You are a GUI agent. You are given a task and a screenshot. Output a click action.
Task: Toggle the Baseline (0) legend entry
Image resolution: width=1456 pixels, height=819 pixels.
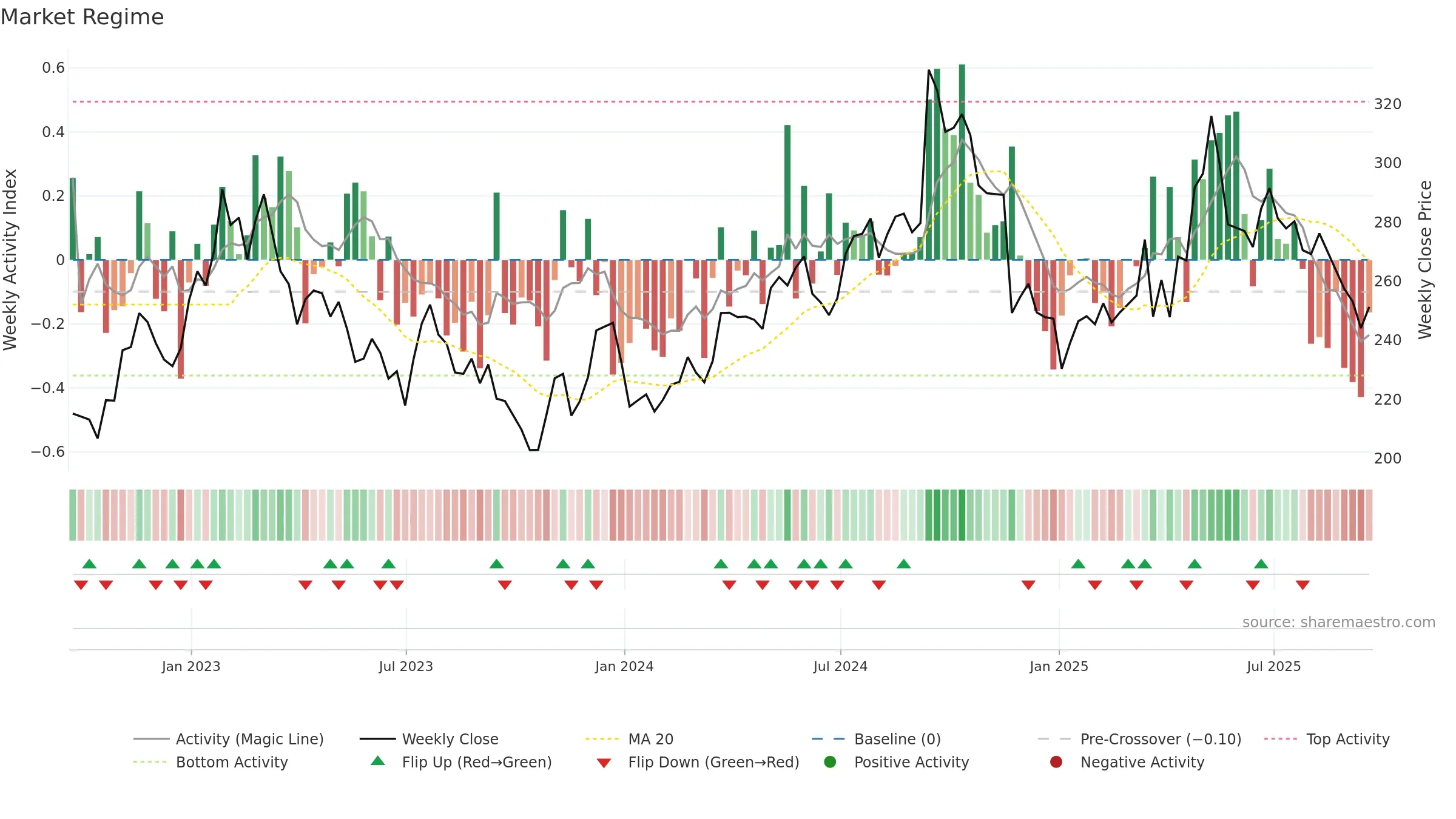(876, 739)
